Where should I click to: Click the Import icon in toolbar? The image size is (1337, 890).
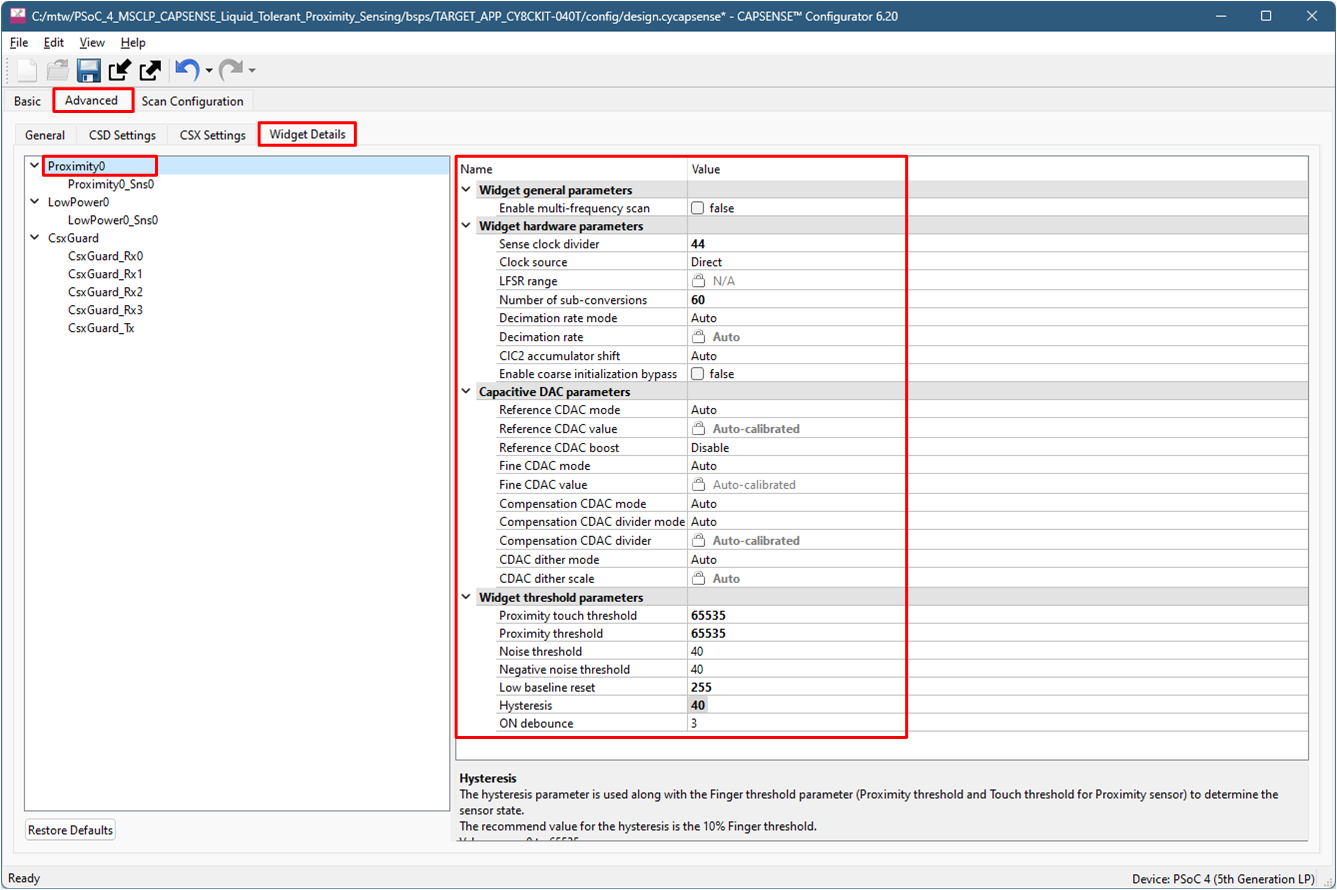pyautogui.click(x=120, y=70)
